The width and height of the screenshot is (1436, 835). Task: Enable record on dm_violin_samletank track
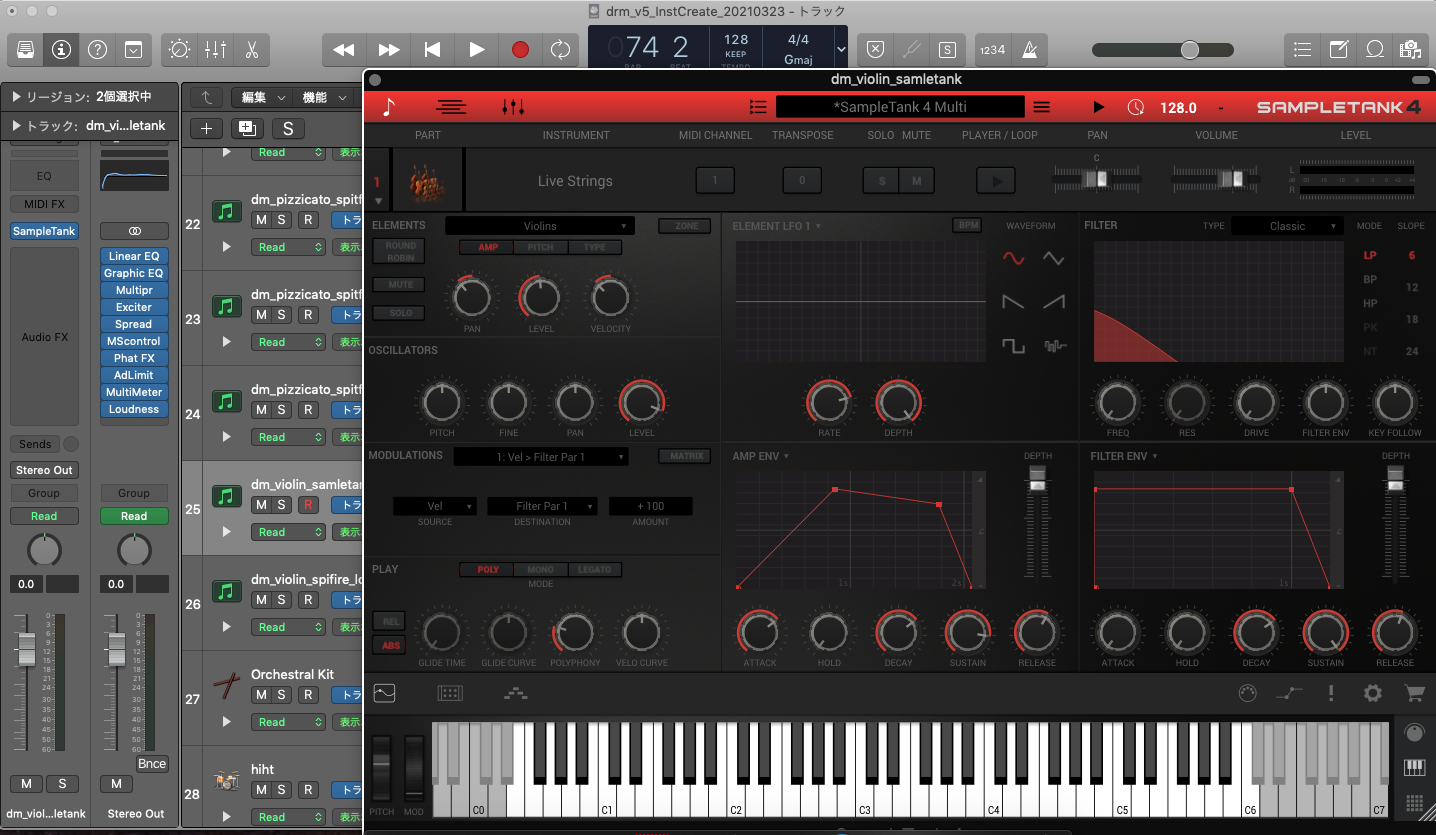[x=309, y=505]
